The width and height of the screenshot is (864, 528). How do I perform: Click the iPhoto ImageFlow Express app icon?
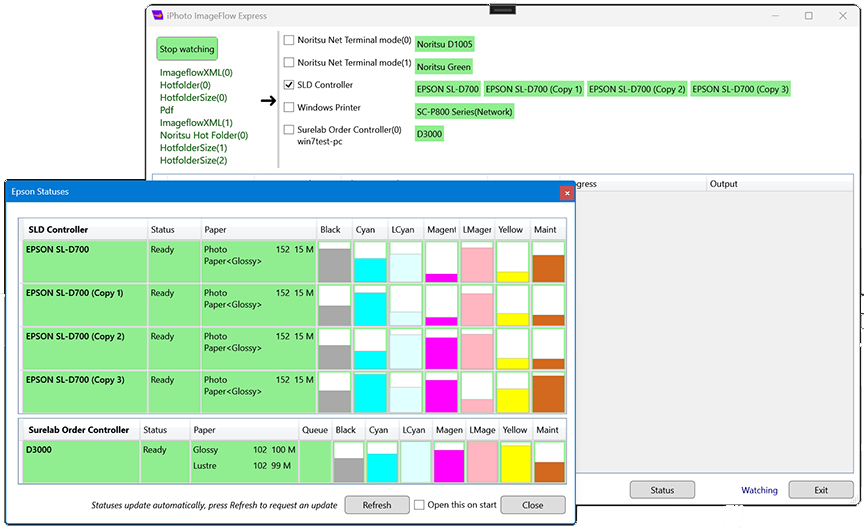click(157, 15)
